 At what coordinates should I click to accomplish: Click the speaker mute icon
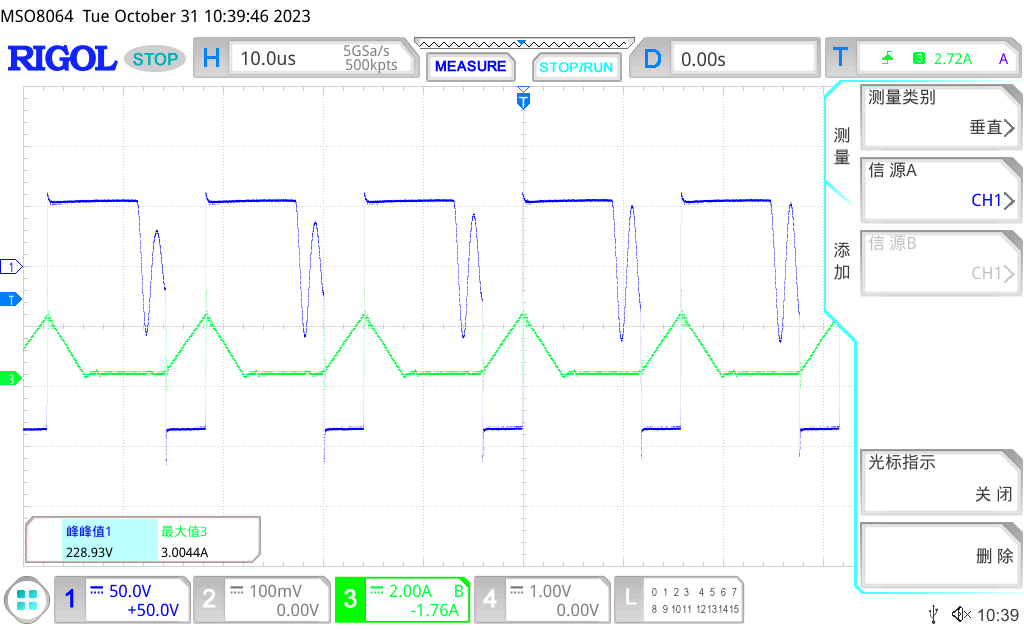(x=959, y=614)
